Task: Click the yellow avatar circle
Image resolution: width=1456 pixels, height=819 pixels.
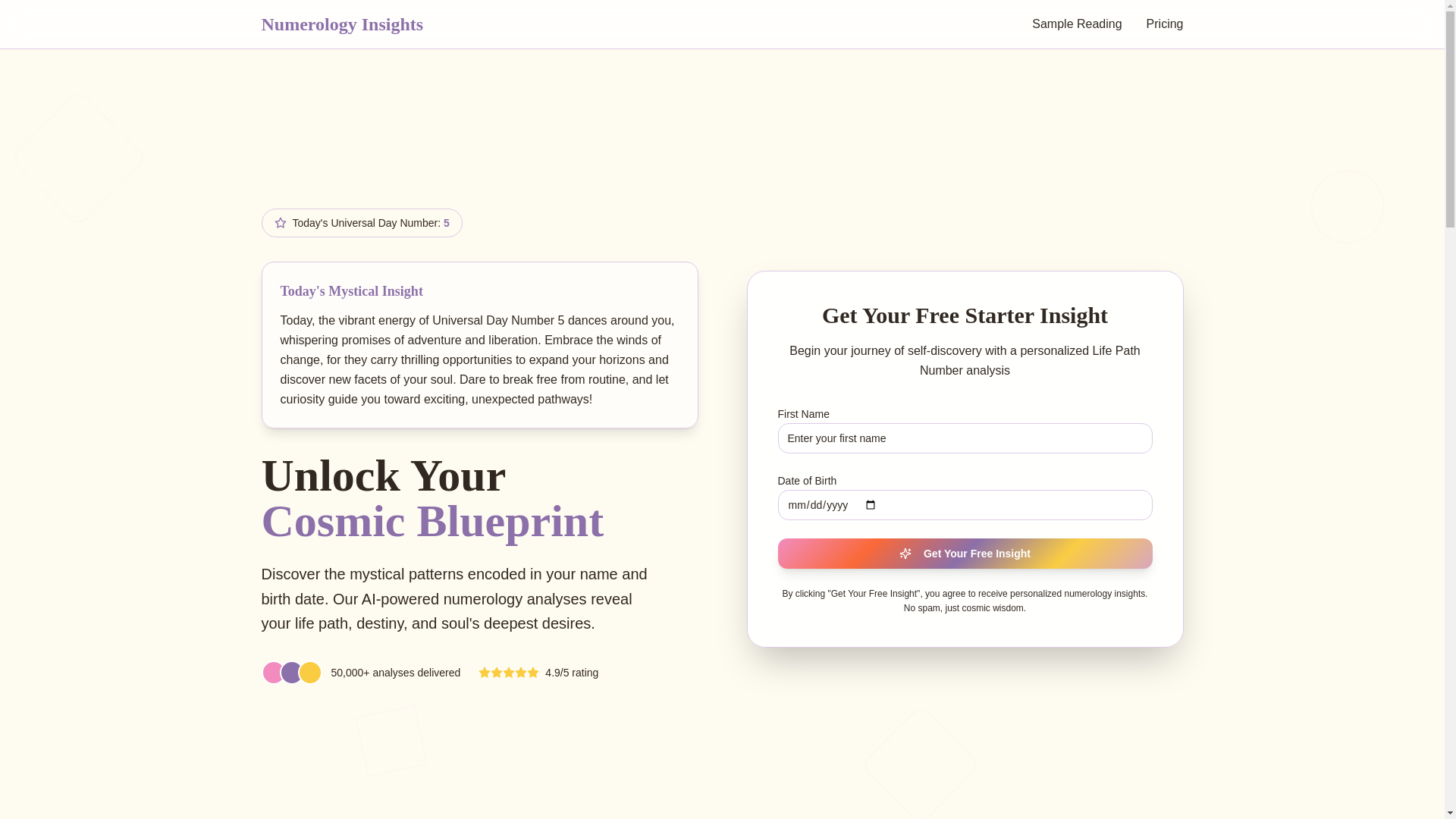Action: (x=310, y=673)
